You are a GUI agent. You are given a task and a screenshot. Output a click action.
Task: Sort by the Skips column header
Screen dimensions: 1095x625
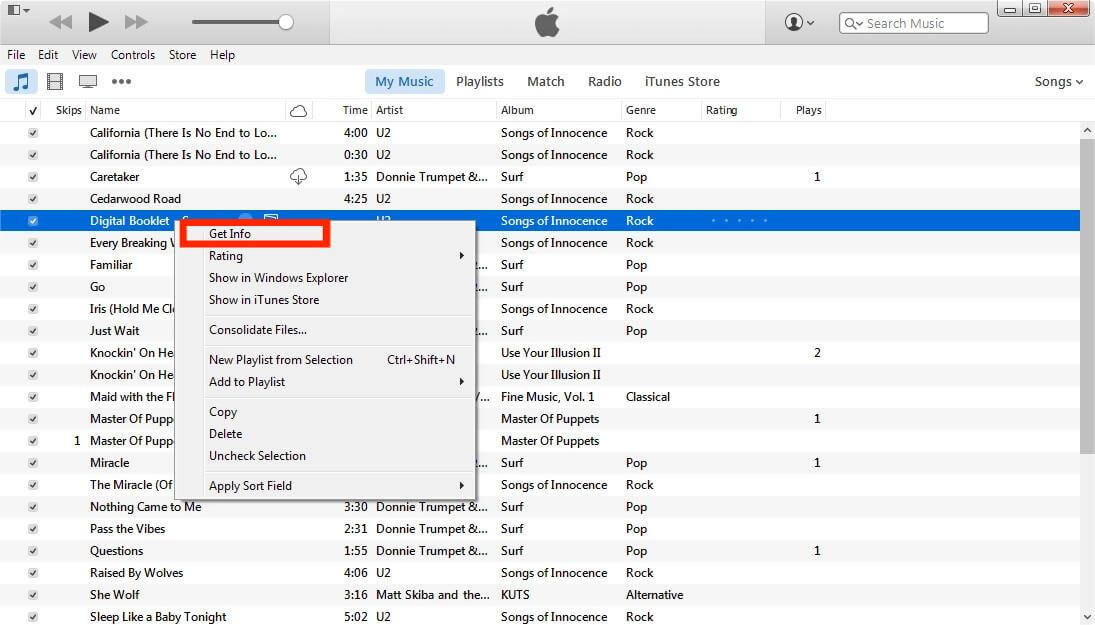point(68,110)
